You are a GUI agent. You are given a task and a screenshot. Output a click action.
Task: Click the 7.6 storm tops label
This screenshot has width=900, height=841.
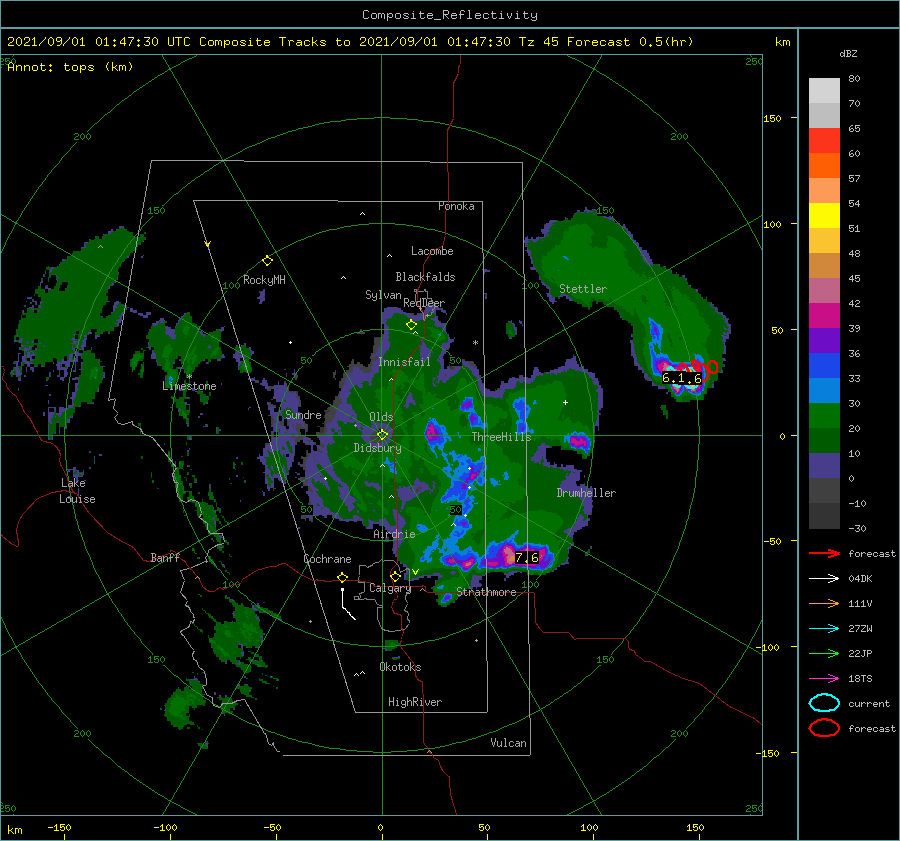[526, 557]
